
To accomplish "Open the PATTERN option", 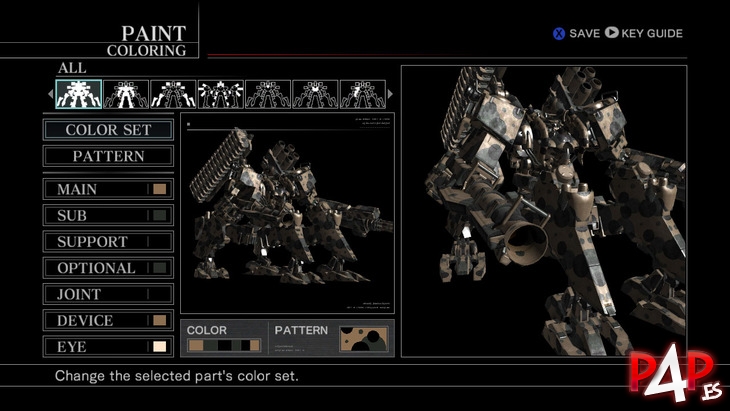I will (108, 156).
